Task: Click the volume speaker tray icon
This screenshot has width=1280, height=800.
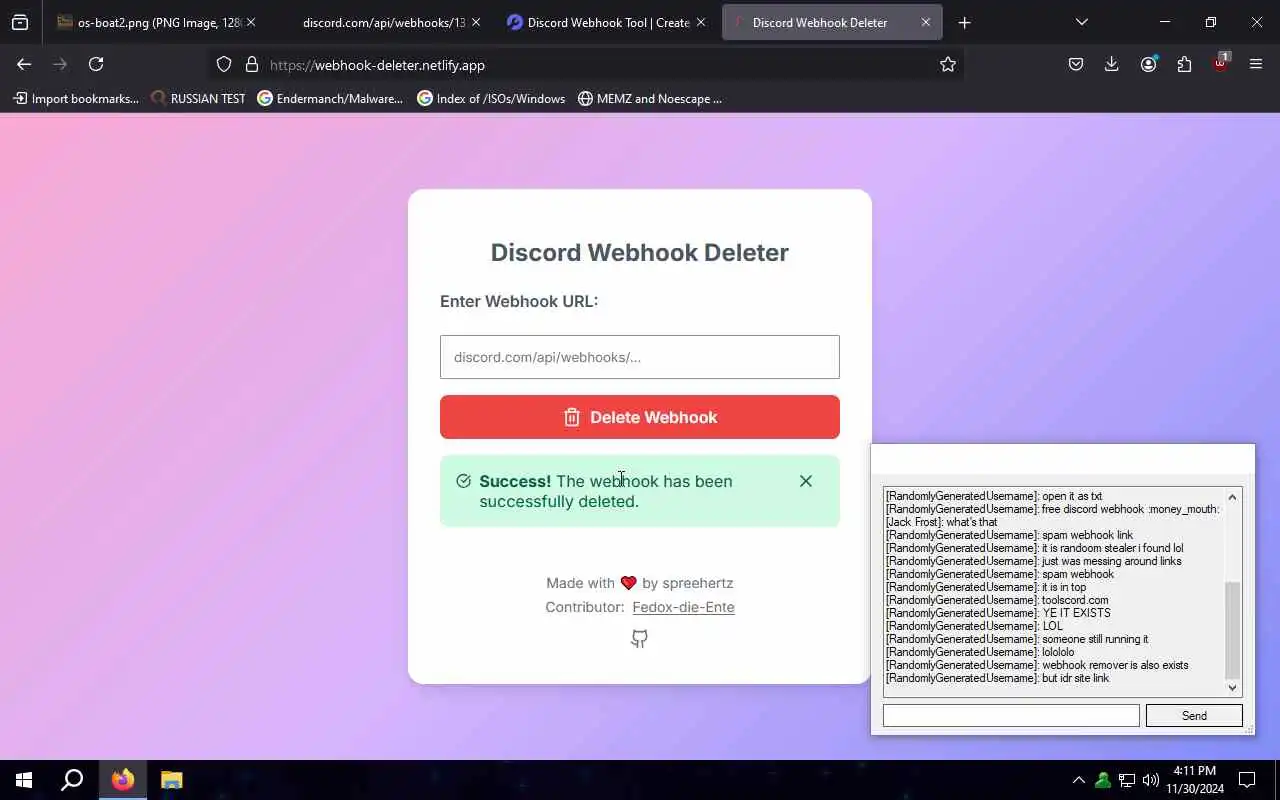Action: [x=1150, y=780]
